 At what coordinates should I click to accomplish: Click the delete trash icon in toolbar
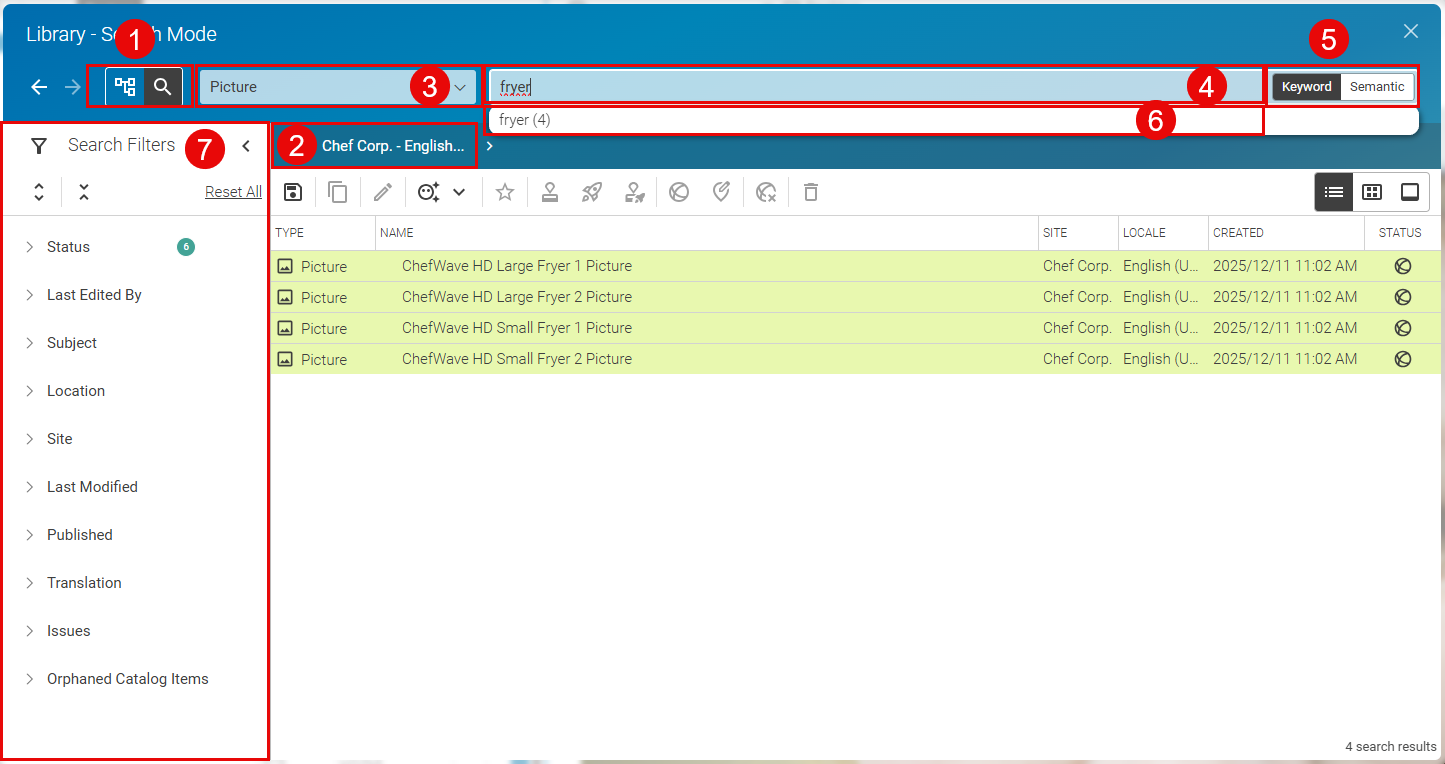click(810, 191)
